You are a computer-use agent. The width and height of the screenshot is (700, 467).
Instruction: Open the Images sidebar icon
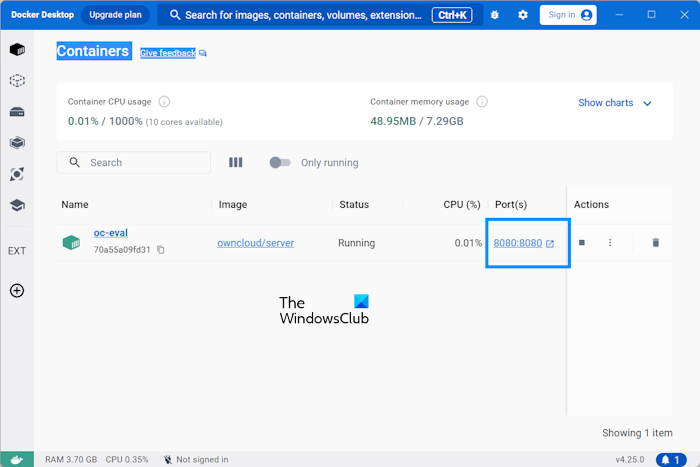tap(17, 81)
